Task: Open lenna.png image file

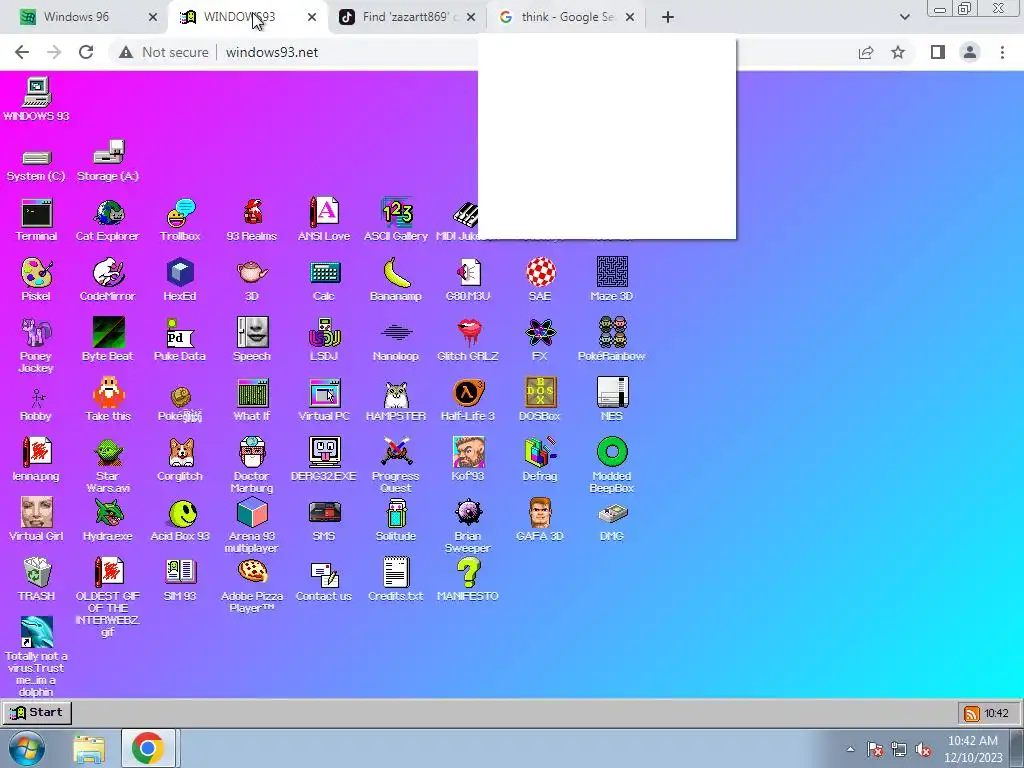Action: click(x=36, y=460)
